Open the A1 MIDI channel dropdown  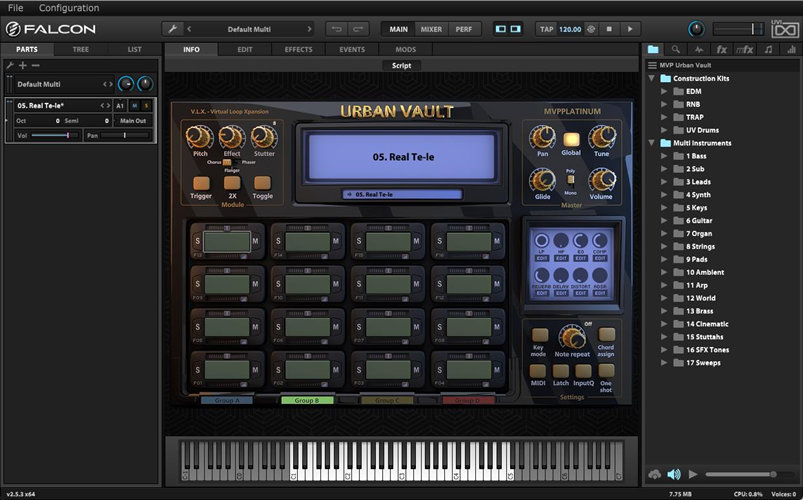[120, 106]
